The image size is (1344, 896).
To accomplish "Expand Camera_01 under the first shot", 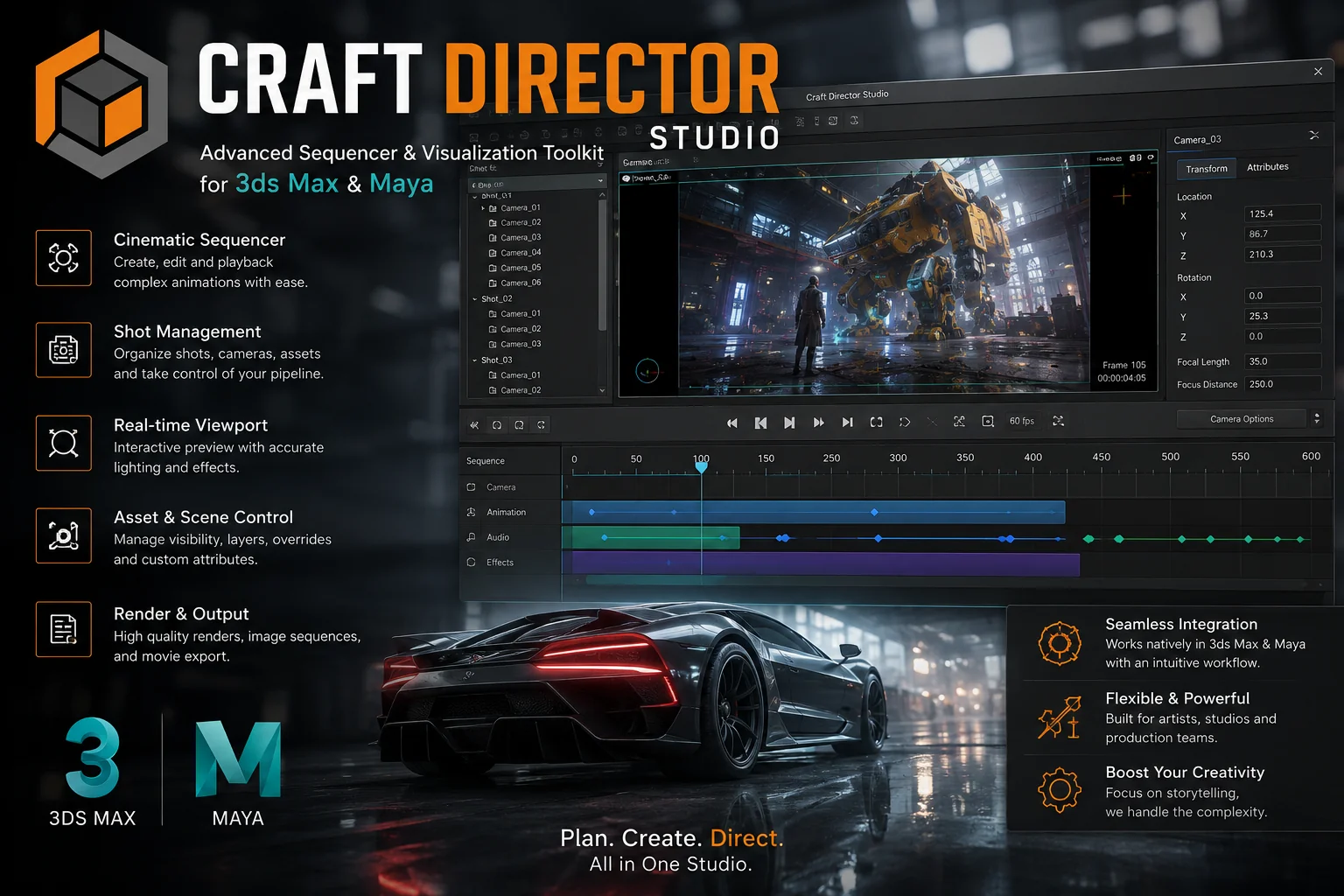I will coord(483,208).
